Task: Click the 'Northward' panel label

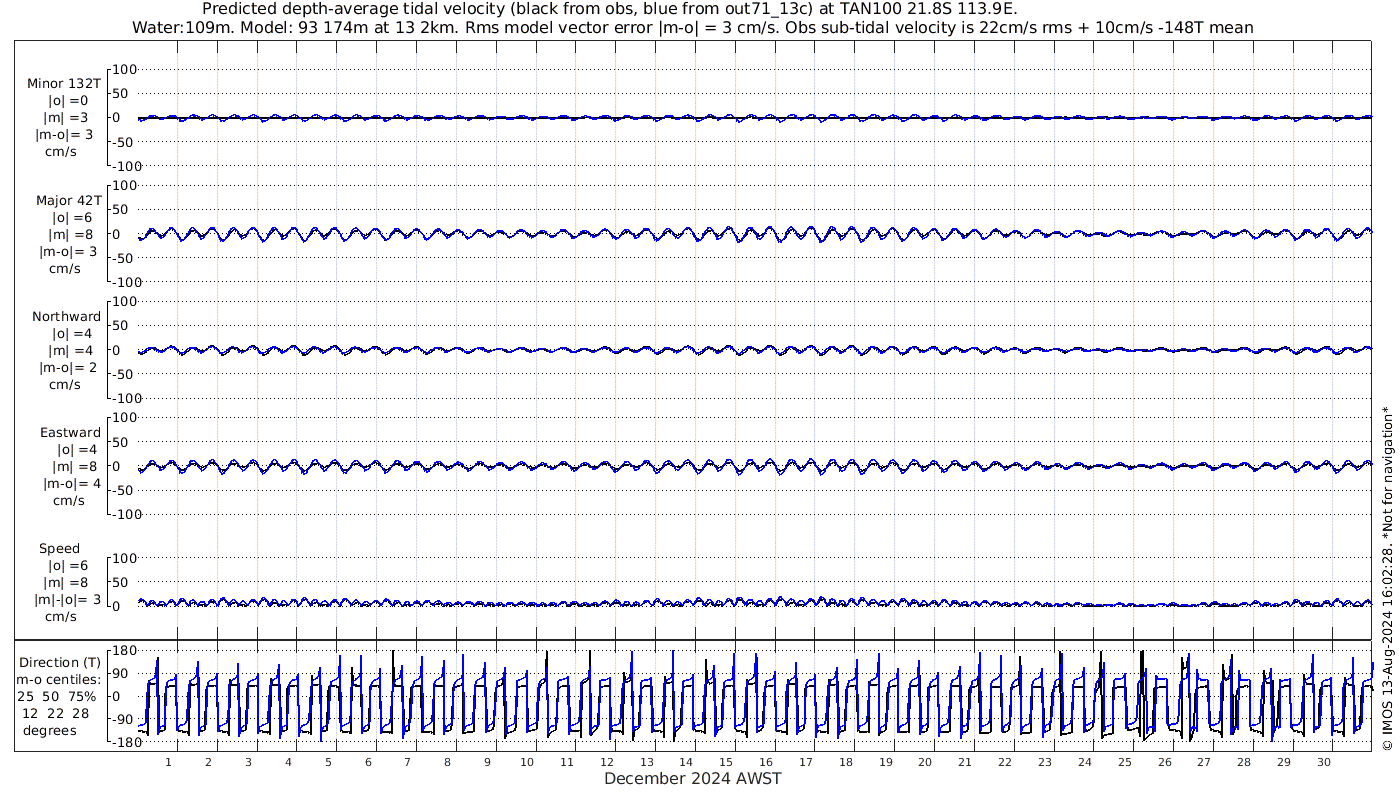Action: coord(66,316)
